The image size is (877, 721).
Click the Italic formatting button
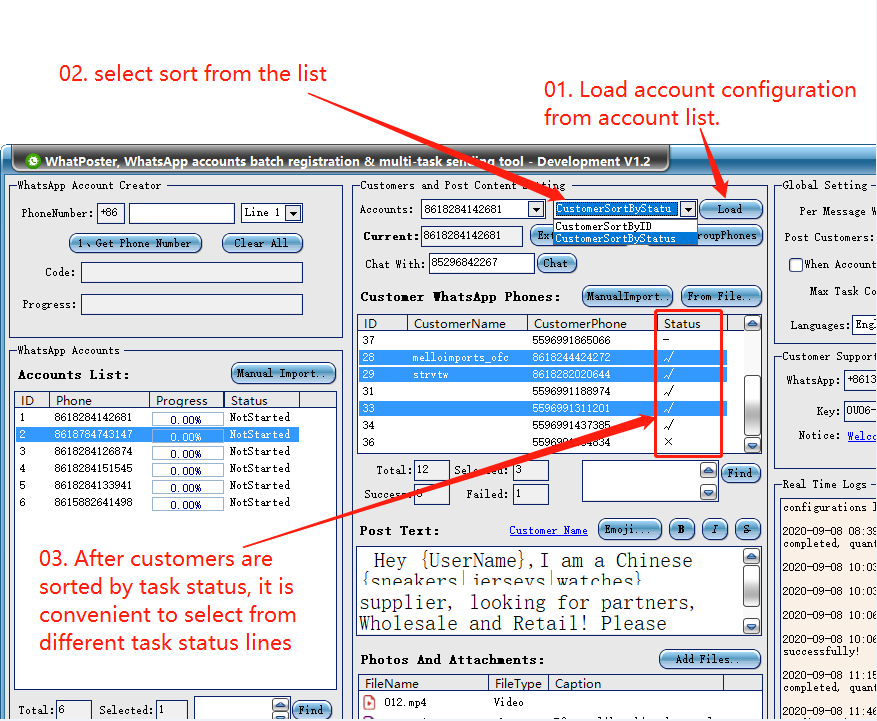pos(714,529)
